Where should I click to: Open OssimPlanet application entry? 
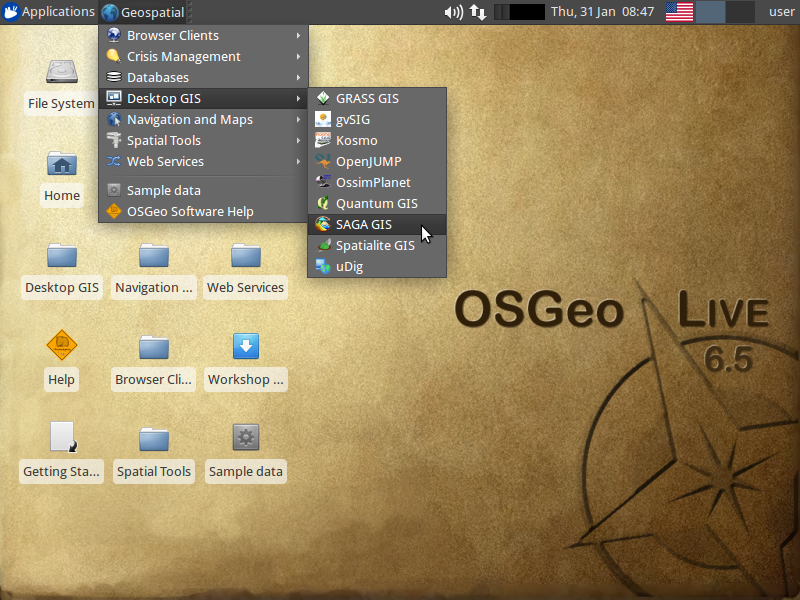[377, 182]
